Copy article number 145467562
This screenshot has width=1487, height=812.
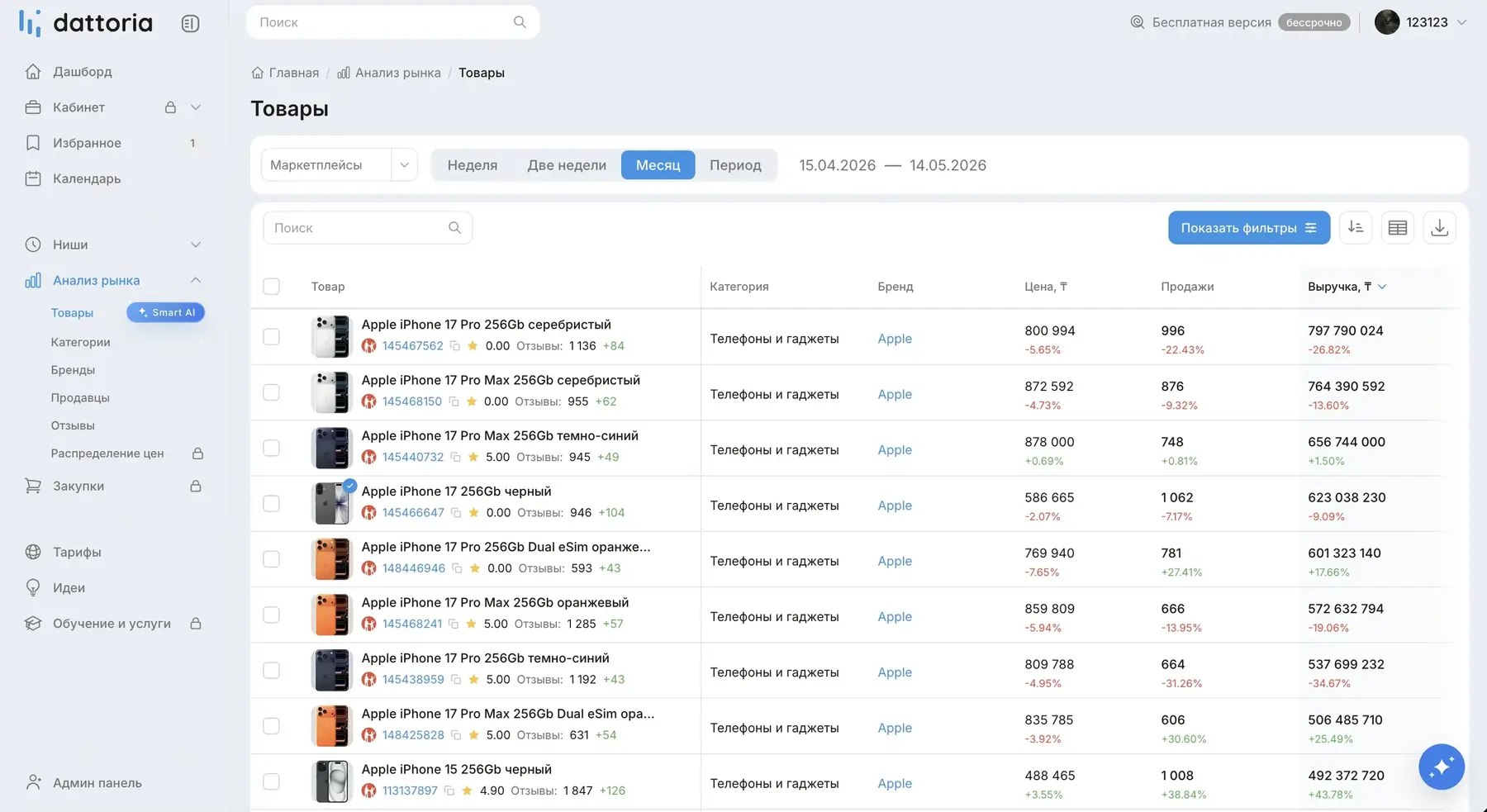[x=454, y=346]
